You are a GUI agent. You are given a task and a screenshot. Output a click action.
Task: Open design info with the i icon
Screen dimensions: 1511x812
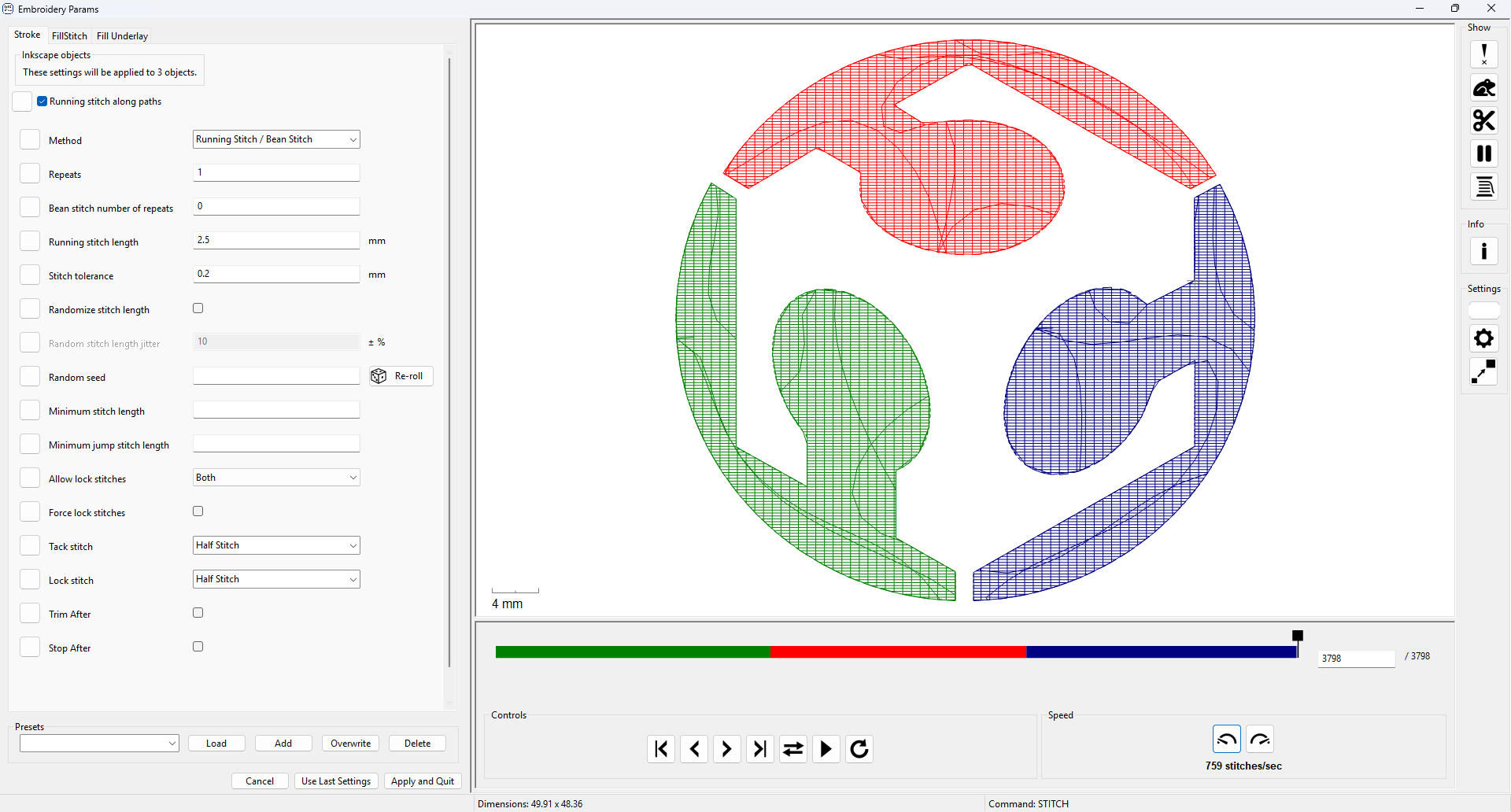[x=1483, y=251]
